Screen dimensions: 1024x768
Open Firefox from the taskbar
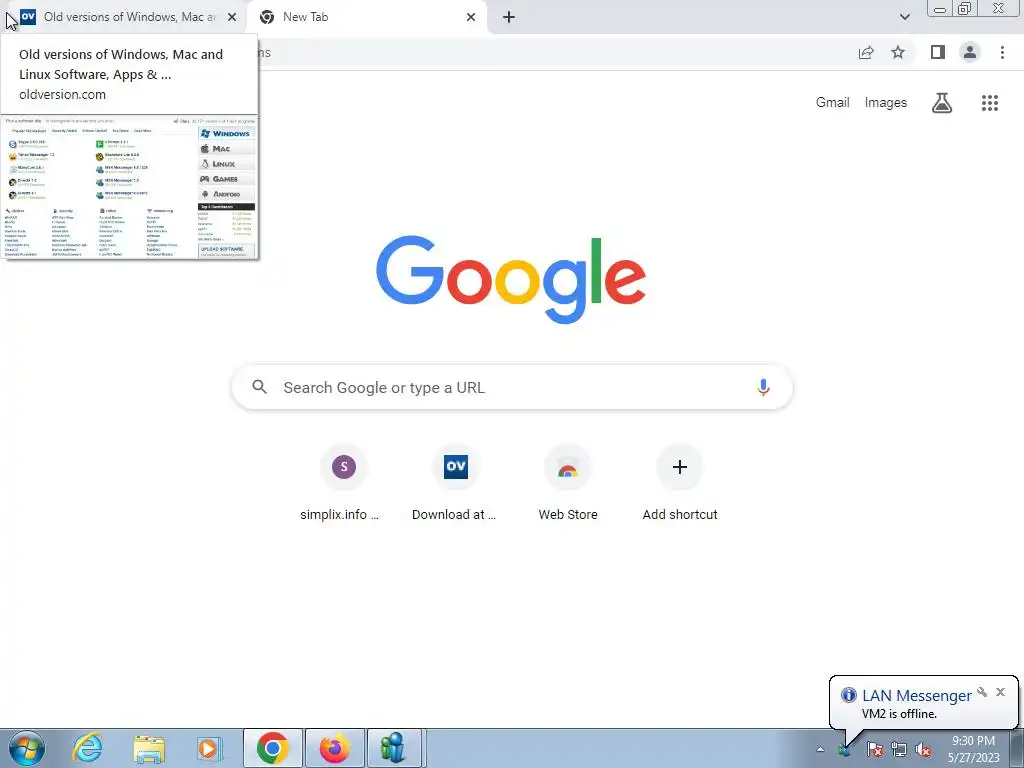click(334, 748)
